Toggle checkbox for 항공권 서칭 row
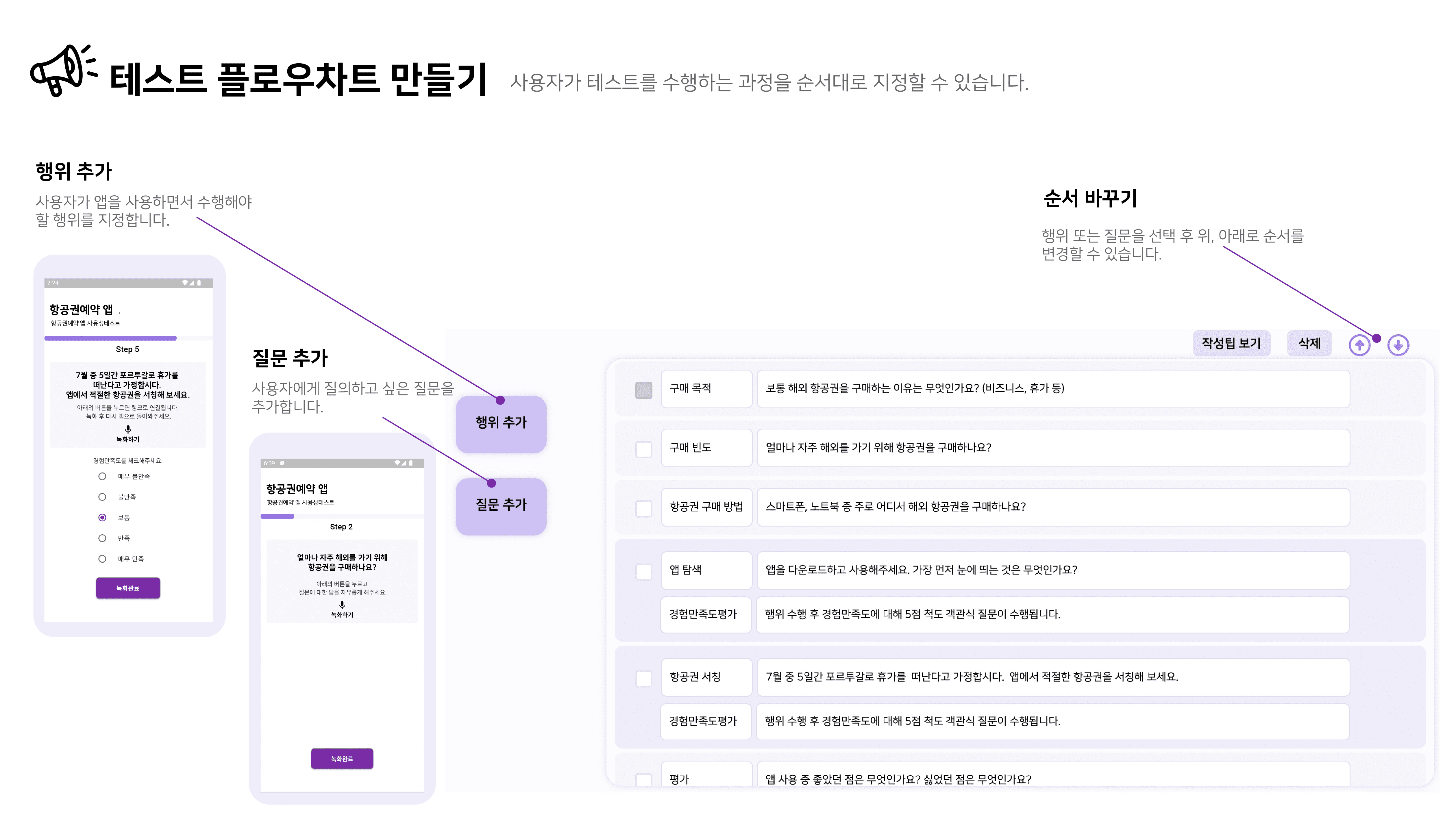The width and height of the screenshot is (1456, 819). tap(644, 678)
